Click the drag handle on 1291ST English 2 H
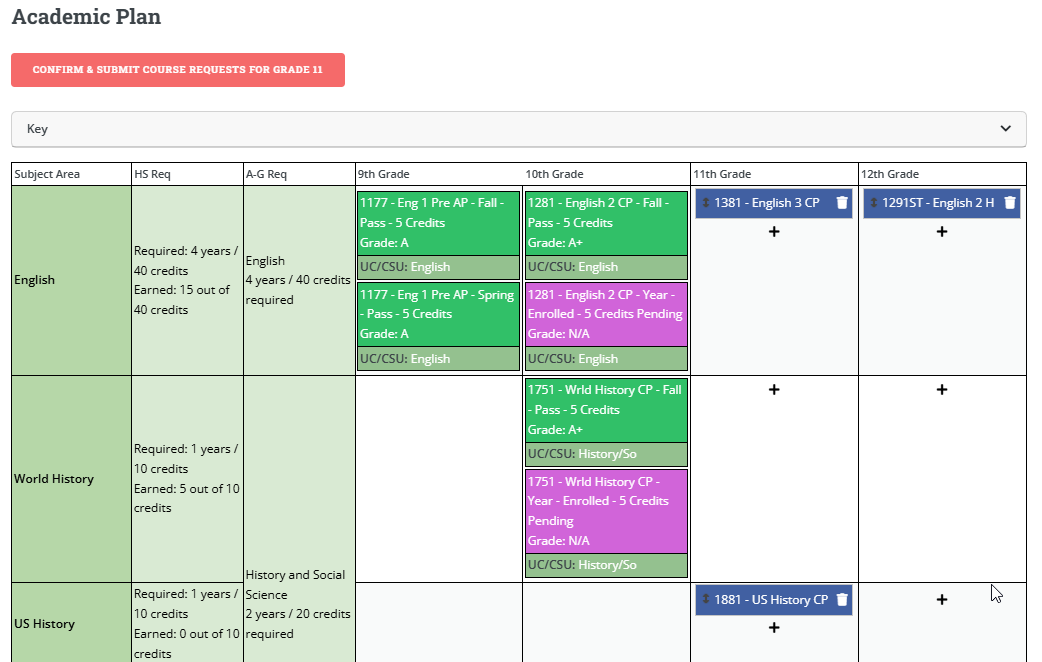1042x662 pixels. click(873, 203)
